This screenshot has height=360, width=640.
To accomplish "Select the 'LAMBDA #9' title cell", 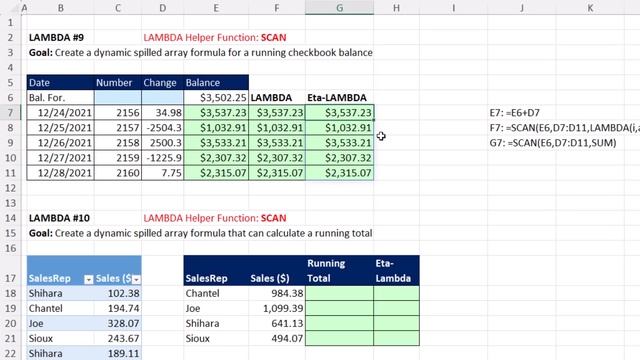I will [x=60, y=38].
